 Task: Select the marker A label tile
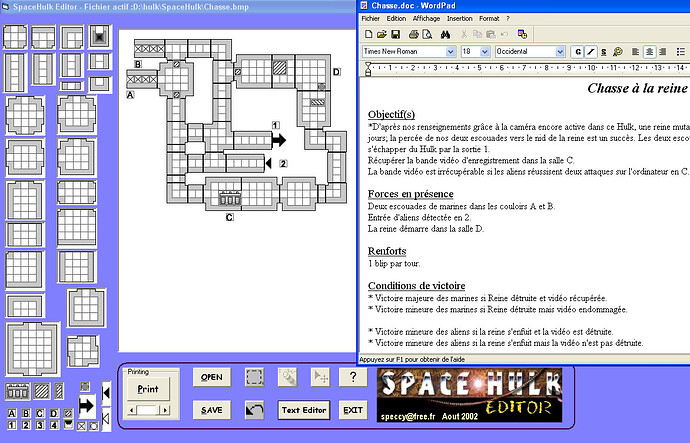pyautogui.click(x=12, y=413)
